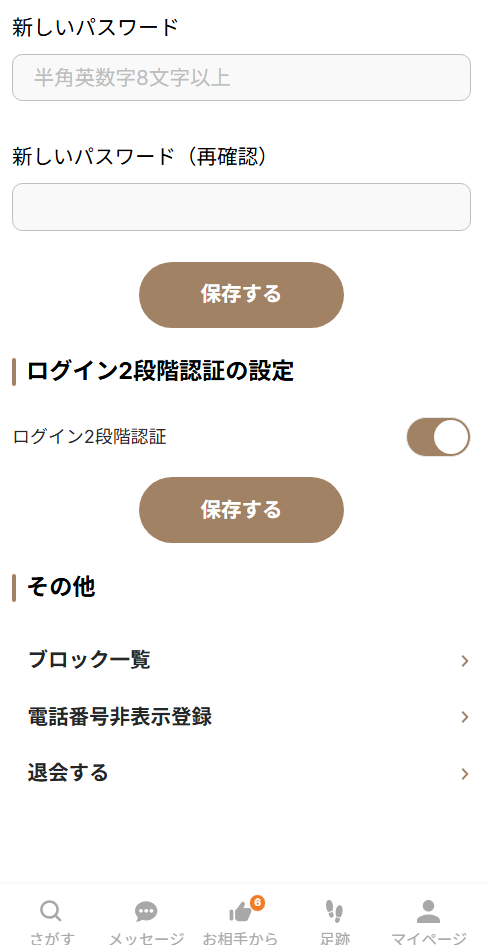Expand the ブロック一覧 chevron arrow

click(x=465, y=661)
